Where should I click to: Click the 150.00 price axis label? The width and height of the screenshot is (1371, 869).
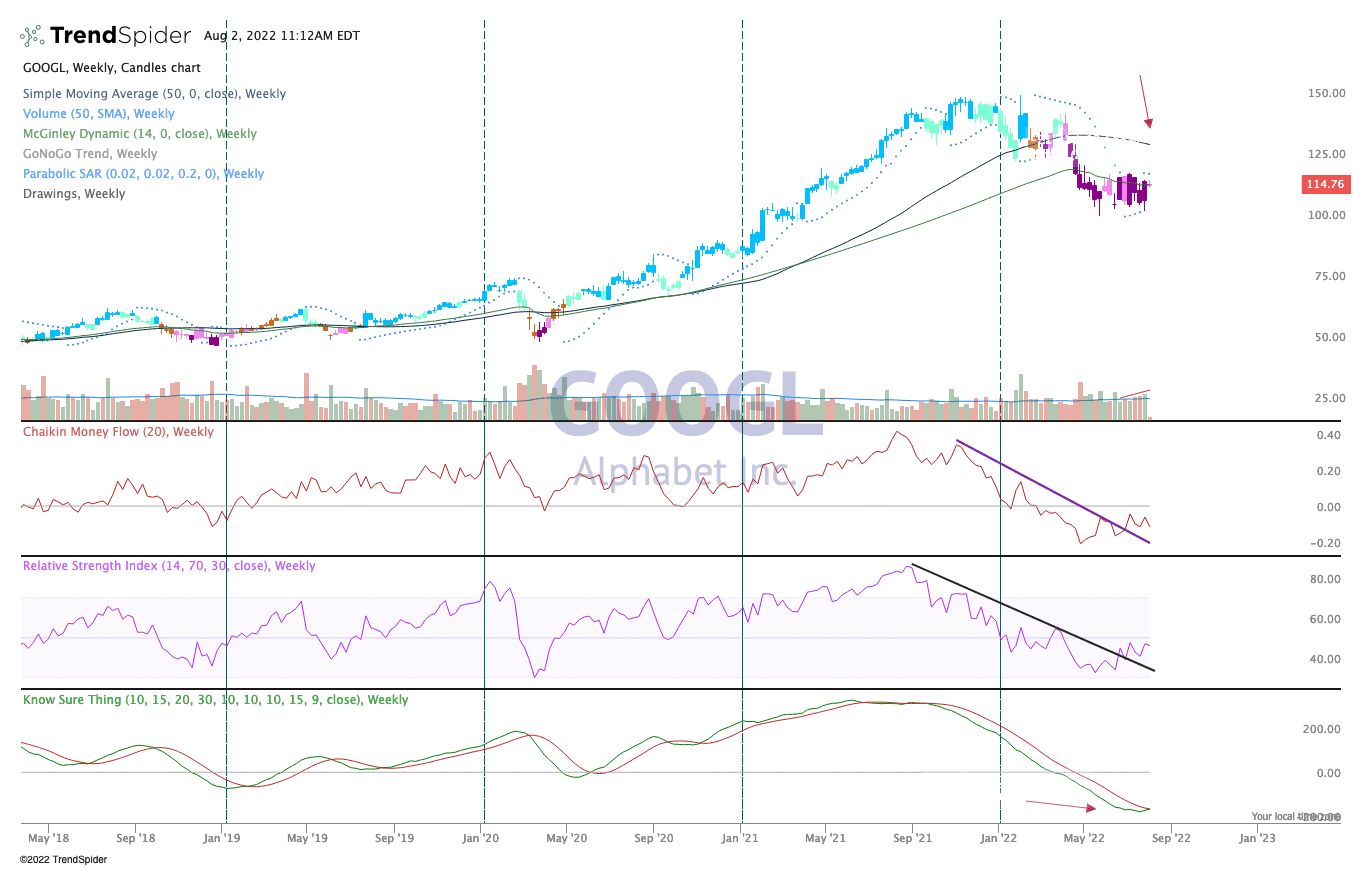tap(1326, 94)
